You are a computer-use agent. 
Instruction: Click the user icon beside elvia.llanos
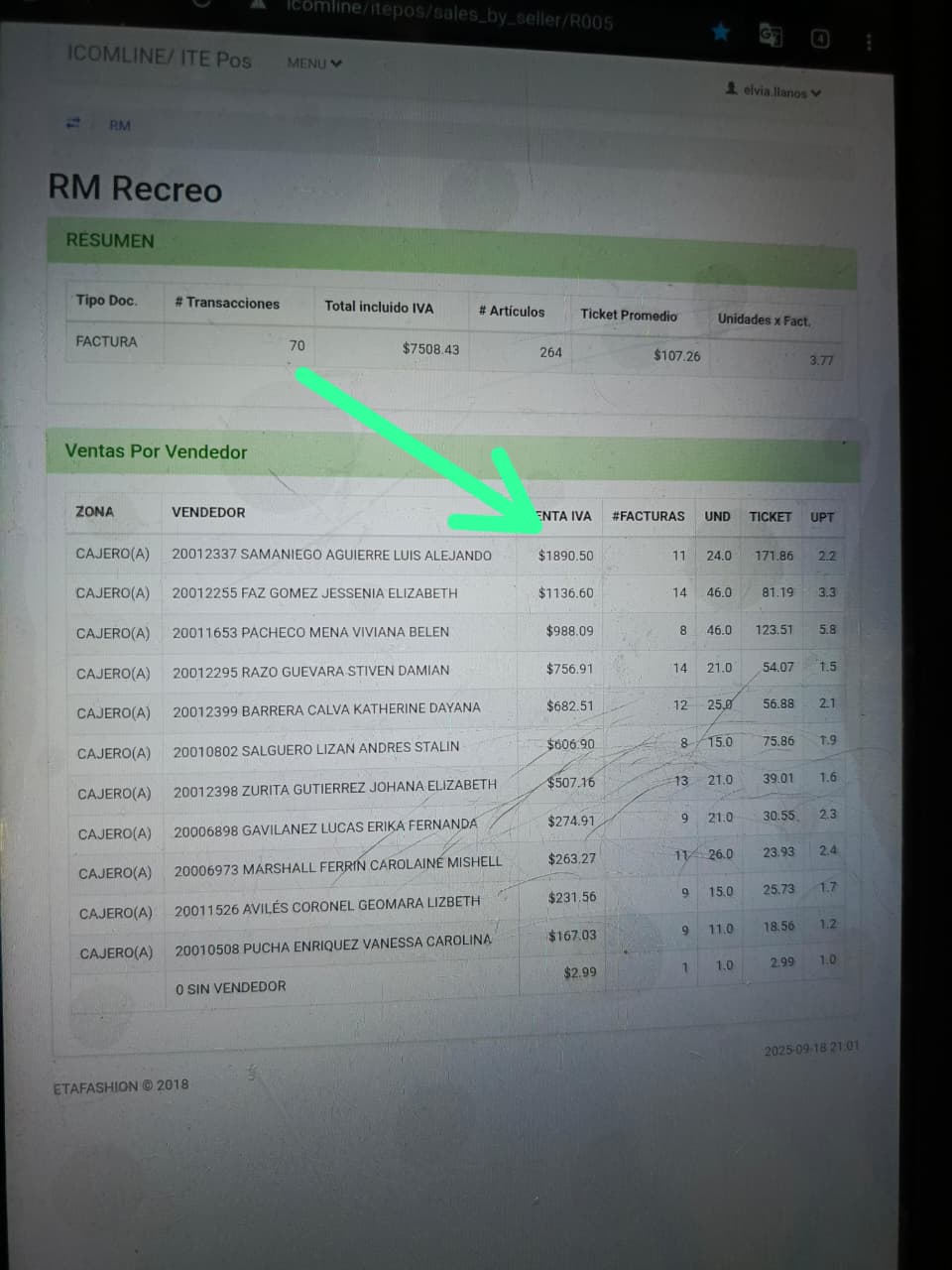click(x=731, y=89)
